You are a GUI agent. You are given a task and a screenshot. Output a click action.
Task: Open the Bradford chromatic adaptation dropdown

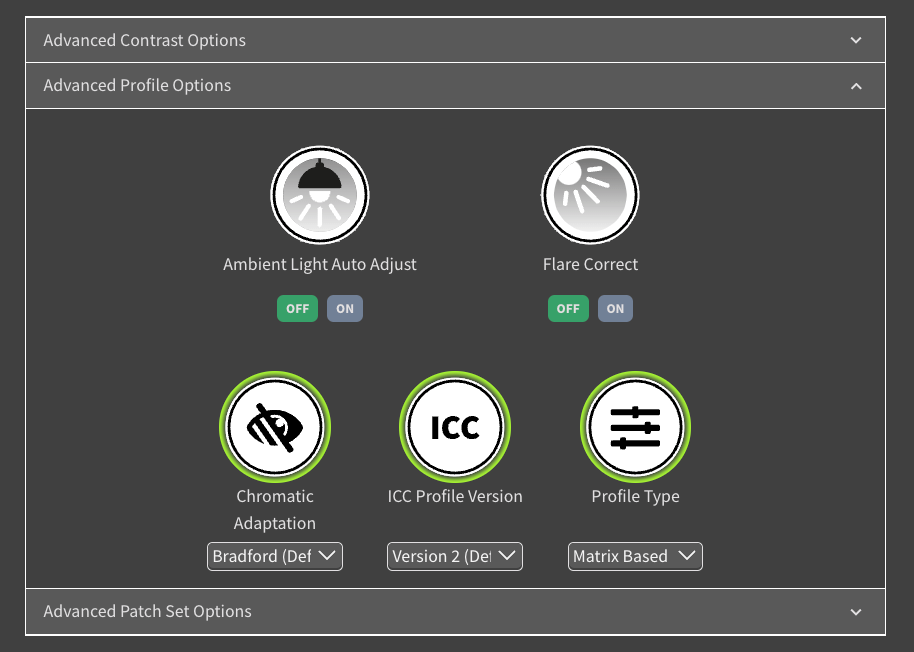275,556
